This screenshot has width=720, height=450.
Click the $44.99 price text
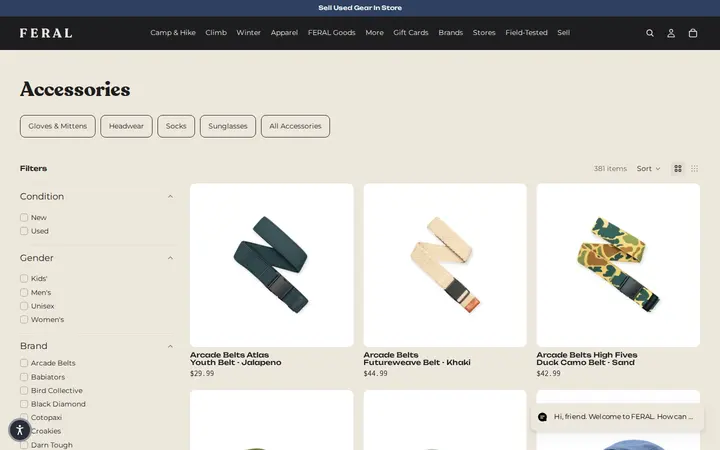point(375,374)
